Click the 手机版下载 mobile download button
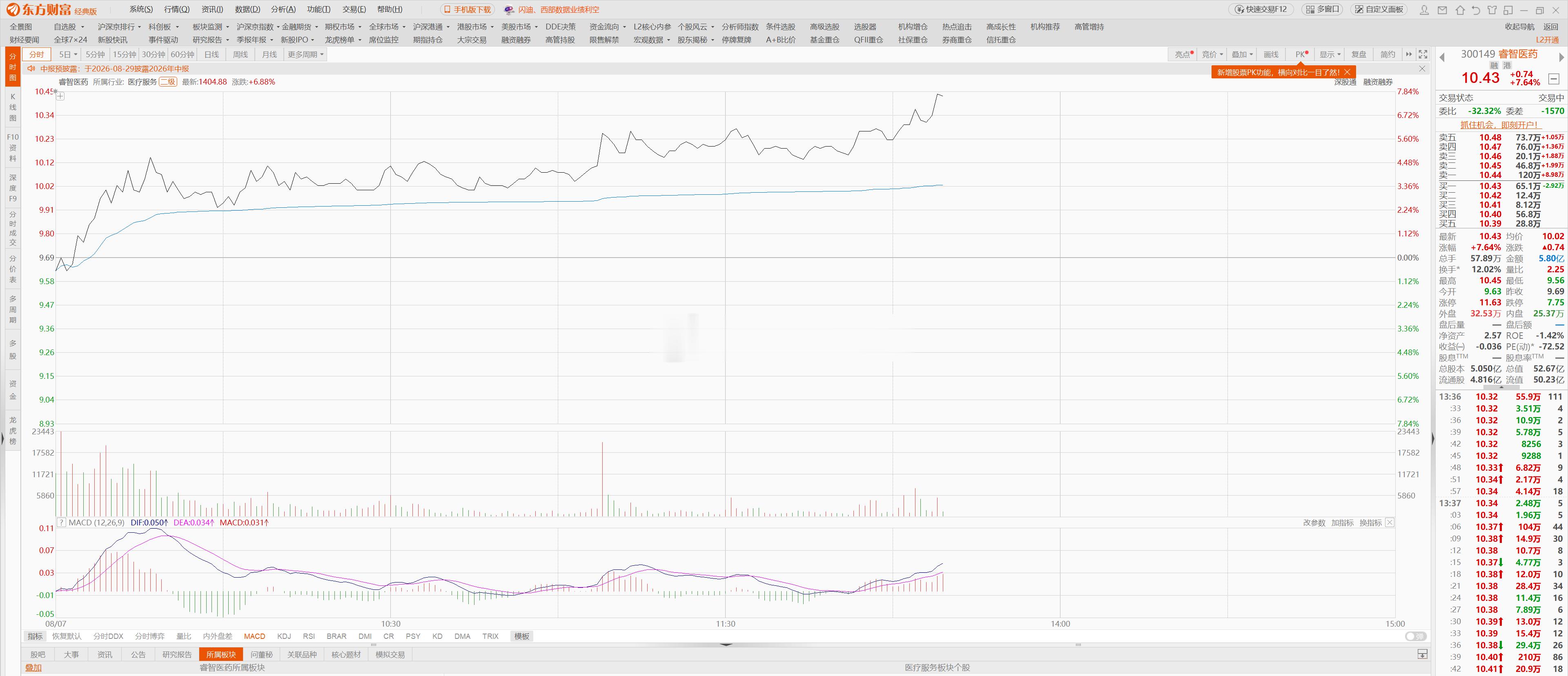1568x676 pixels. 468,10
